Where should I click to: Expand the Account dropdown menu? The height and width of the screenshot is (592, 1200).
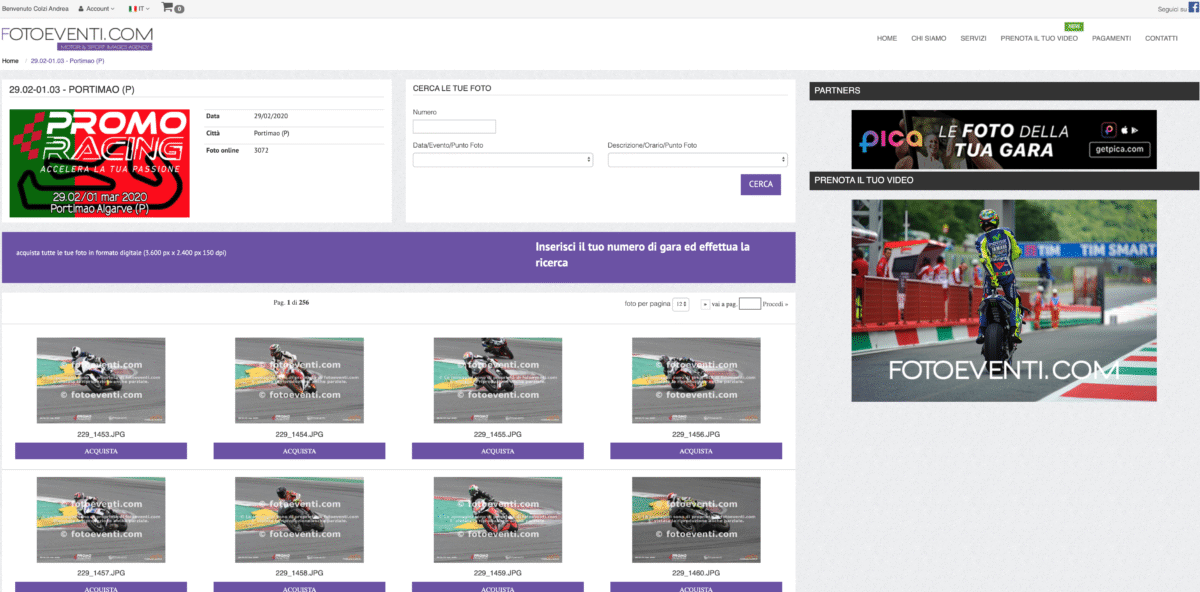coord(96,8)
